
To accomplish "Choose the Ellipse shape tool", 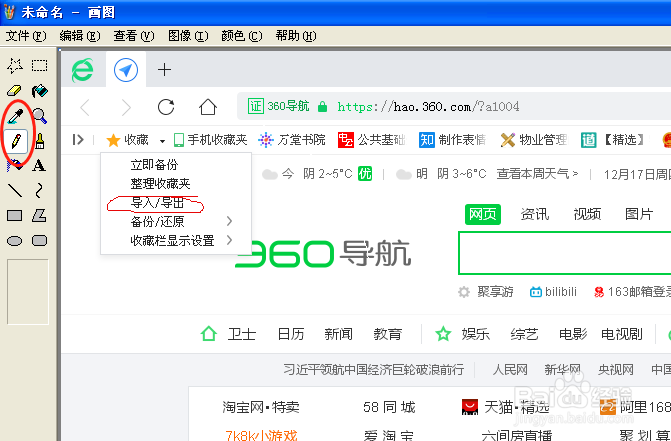I will (15, 241).
